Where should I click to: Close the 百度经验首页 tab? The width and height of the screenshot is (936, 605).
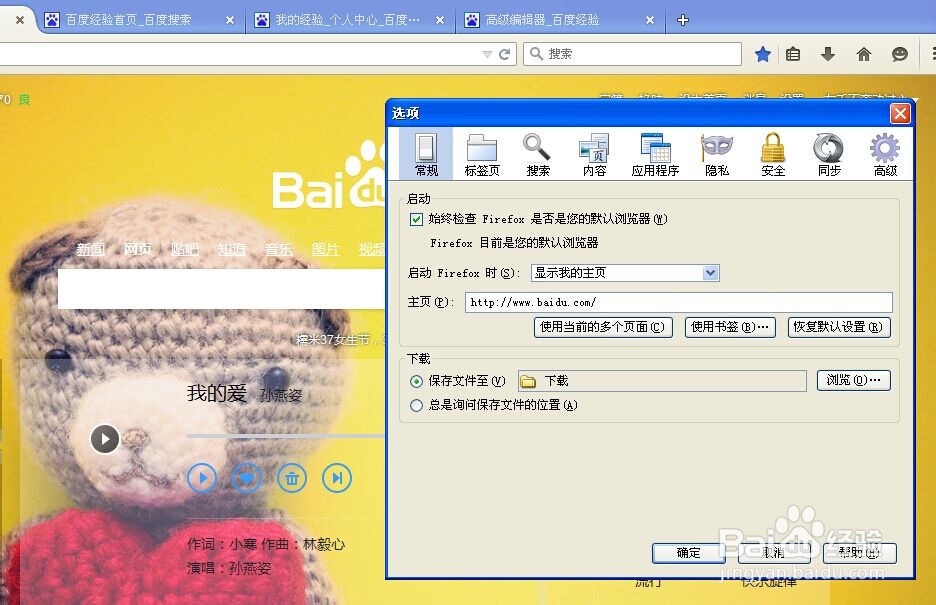(x=230, y=20)
